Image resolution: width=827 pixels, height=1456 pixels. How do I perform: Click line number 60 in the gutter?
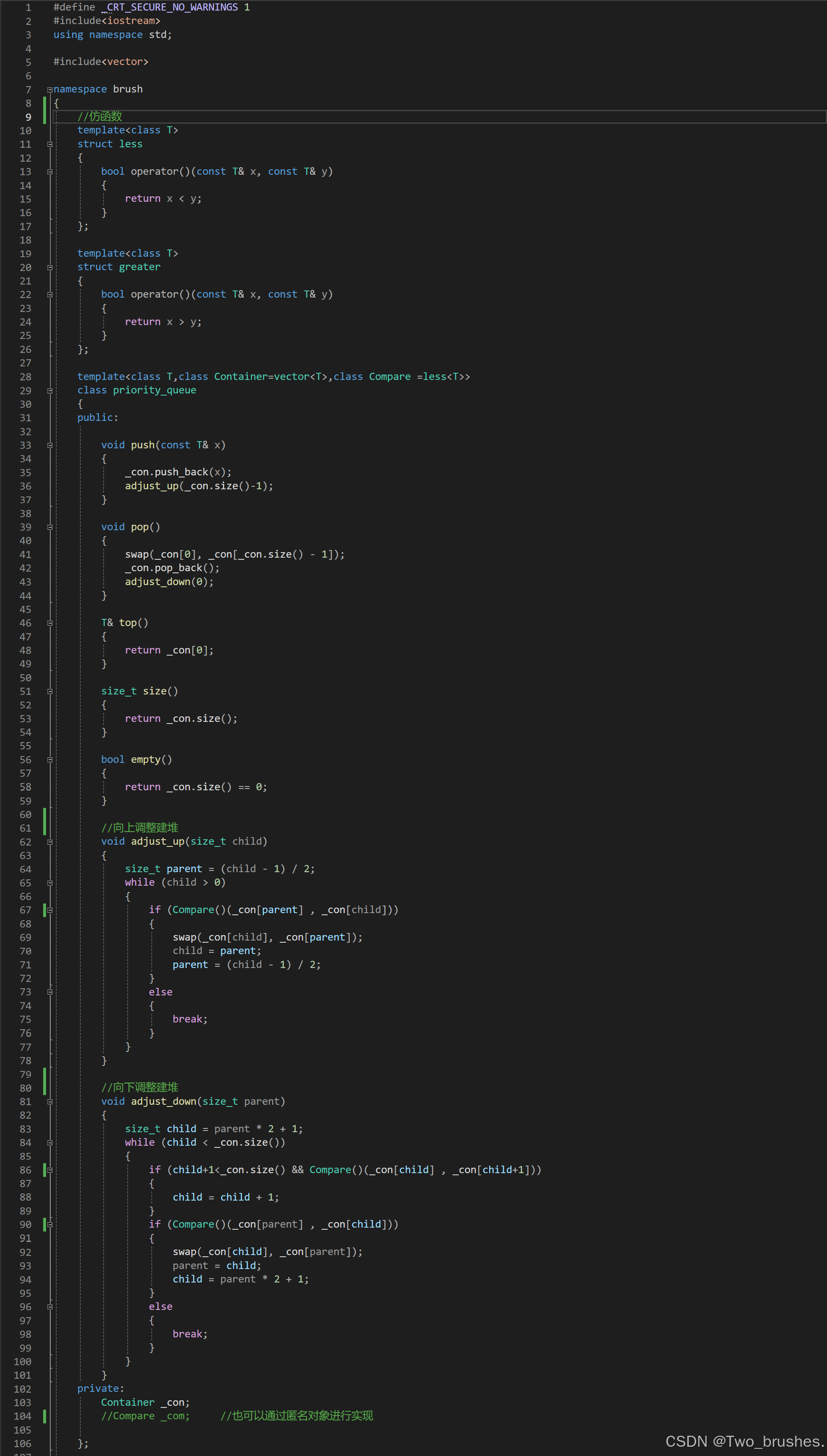pos(26,815)
